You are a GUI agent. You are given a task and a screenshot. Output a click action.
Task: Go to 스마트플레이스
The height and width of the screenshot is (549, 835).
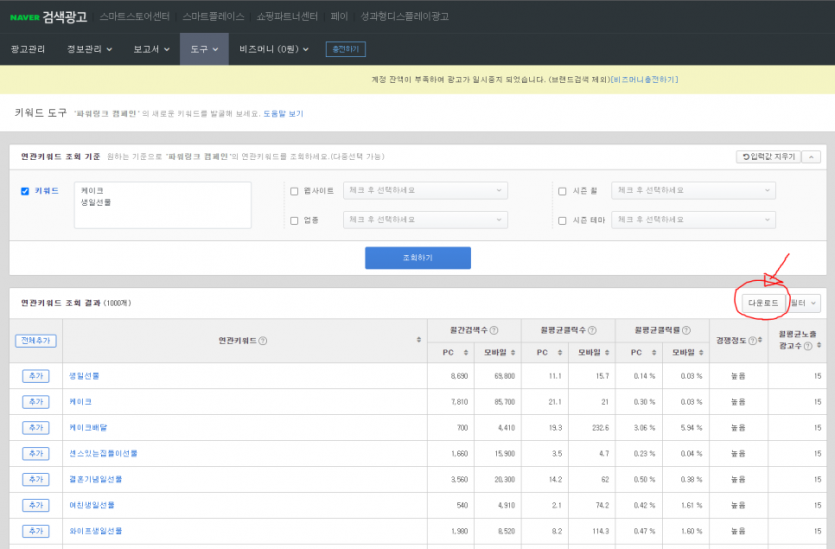pyautogui.click(x=213, y=17)
